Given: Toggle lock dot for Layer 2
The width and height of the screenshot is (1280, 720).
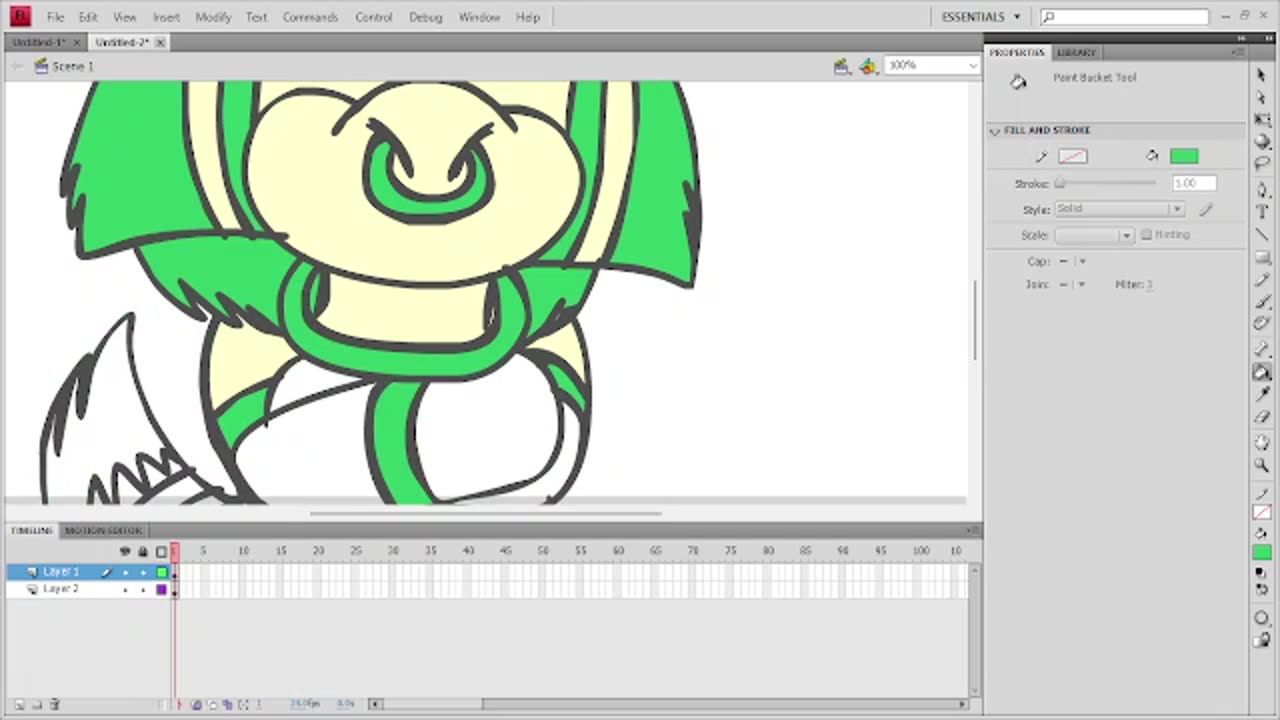Looking at the screenshot, I should [143, 590].
